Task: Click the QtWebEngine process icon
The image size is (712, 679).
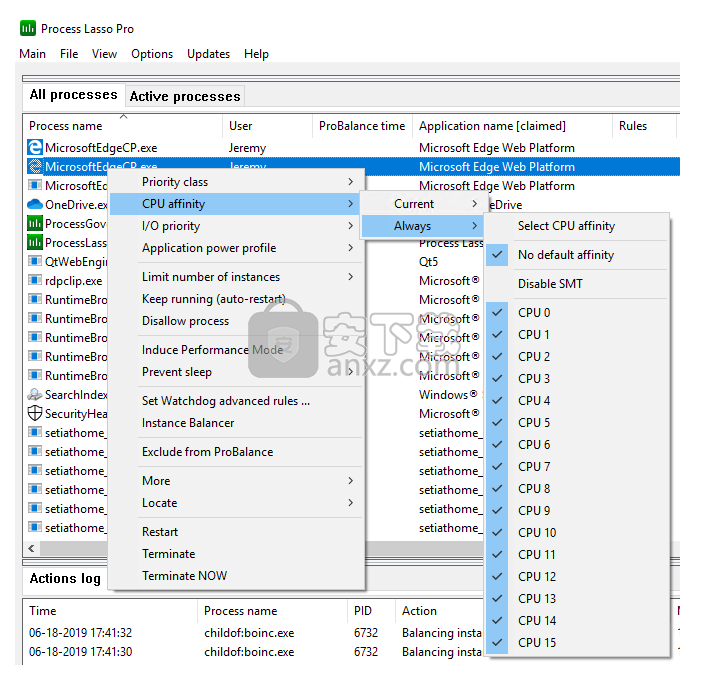Action: [x=35, y=261]
